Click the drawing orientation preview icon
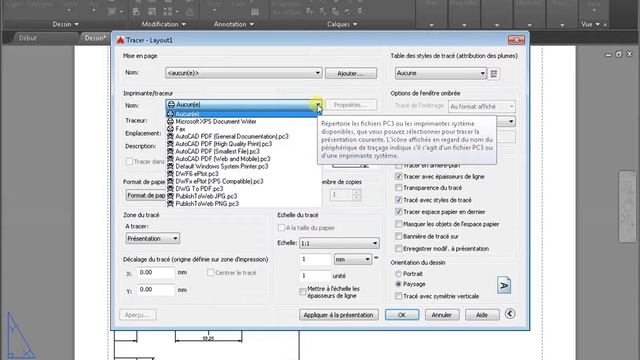Screen dimensions: 640x360 click(x=504, y=285)
